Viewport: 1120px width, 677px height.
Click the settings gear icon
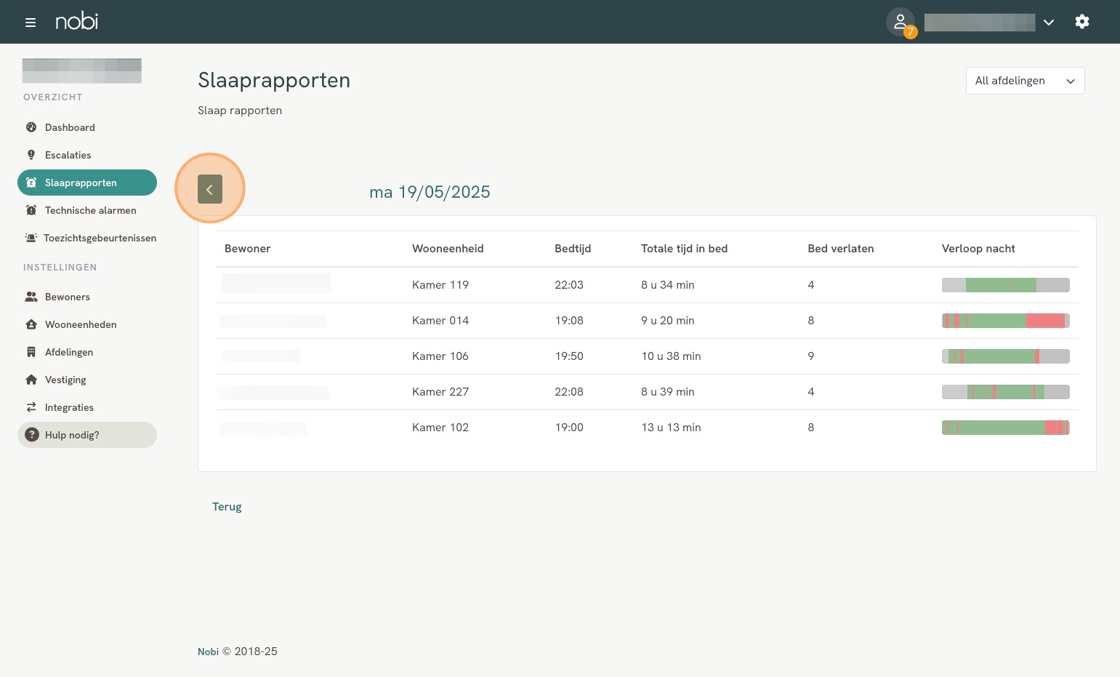(x=1082, y=22)
